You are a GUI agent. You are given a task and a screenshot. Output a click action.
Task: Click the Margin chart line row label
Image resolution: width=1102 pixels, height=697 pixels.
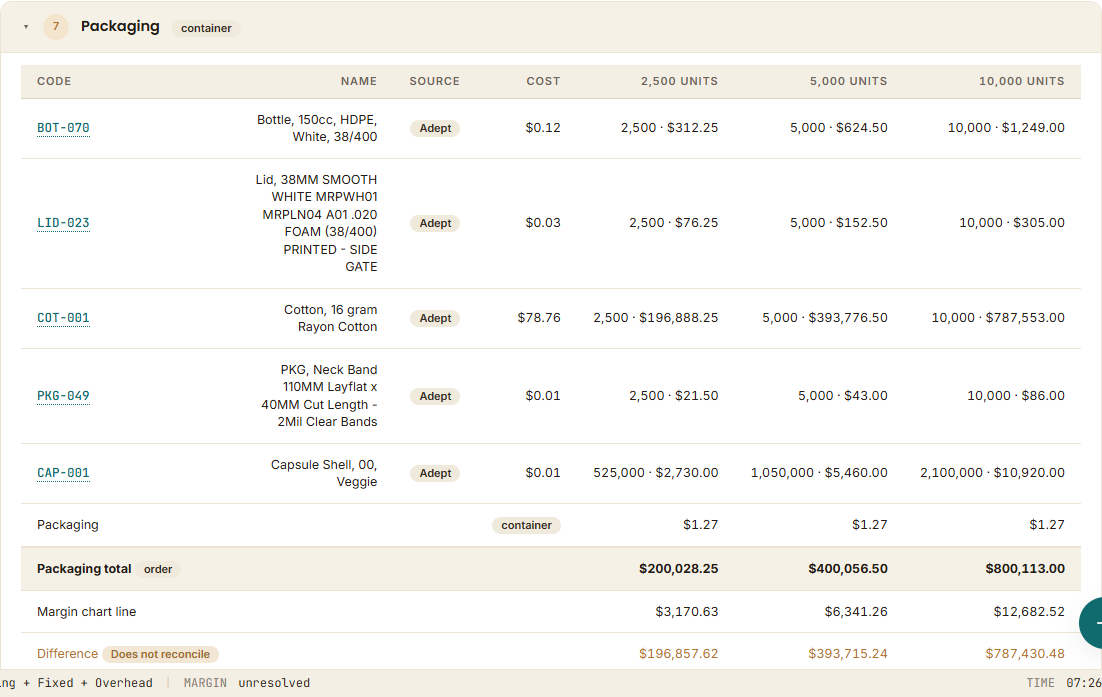coord(86,612)
